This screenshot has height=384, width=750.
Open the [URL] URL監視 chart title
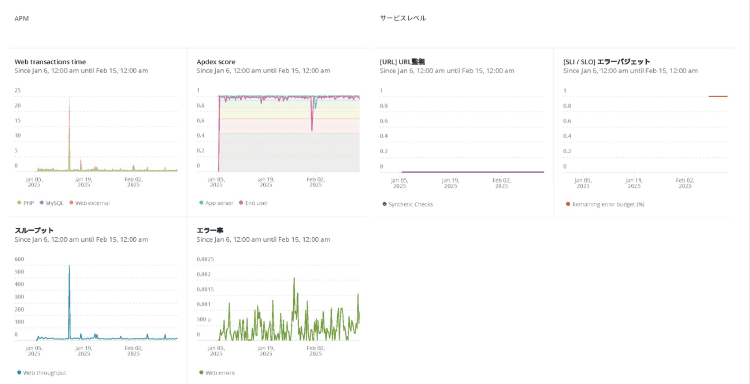coord(402,62)
